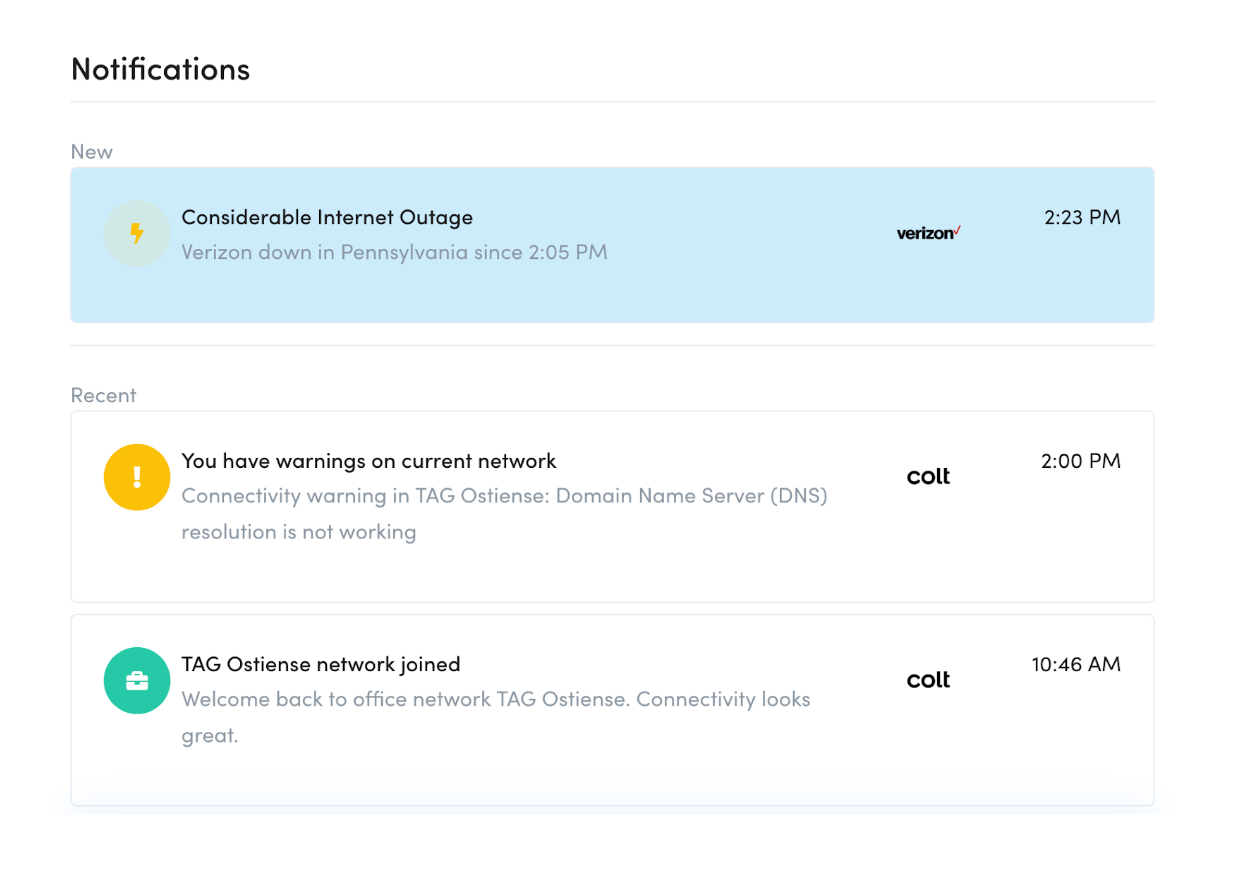Image resolution: width=1238 pixels, height=896 pixels.
Task: Click the icon beside Considerable Internet Outage
Action: 137,233
